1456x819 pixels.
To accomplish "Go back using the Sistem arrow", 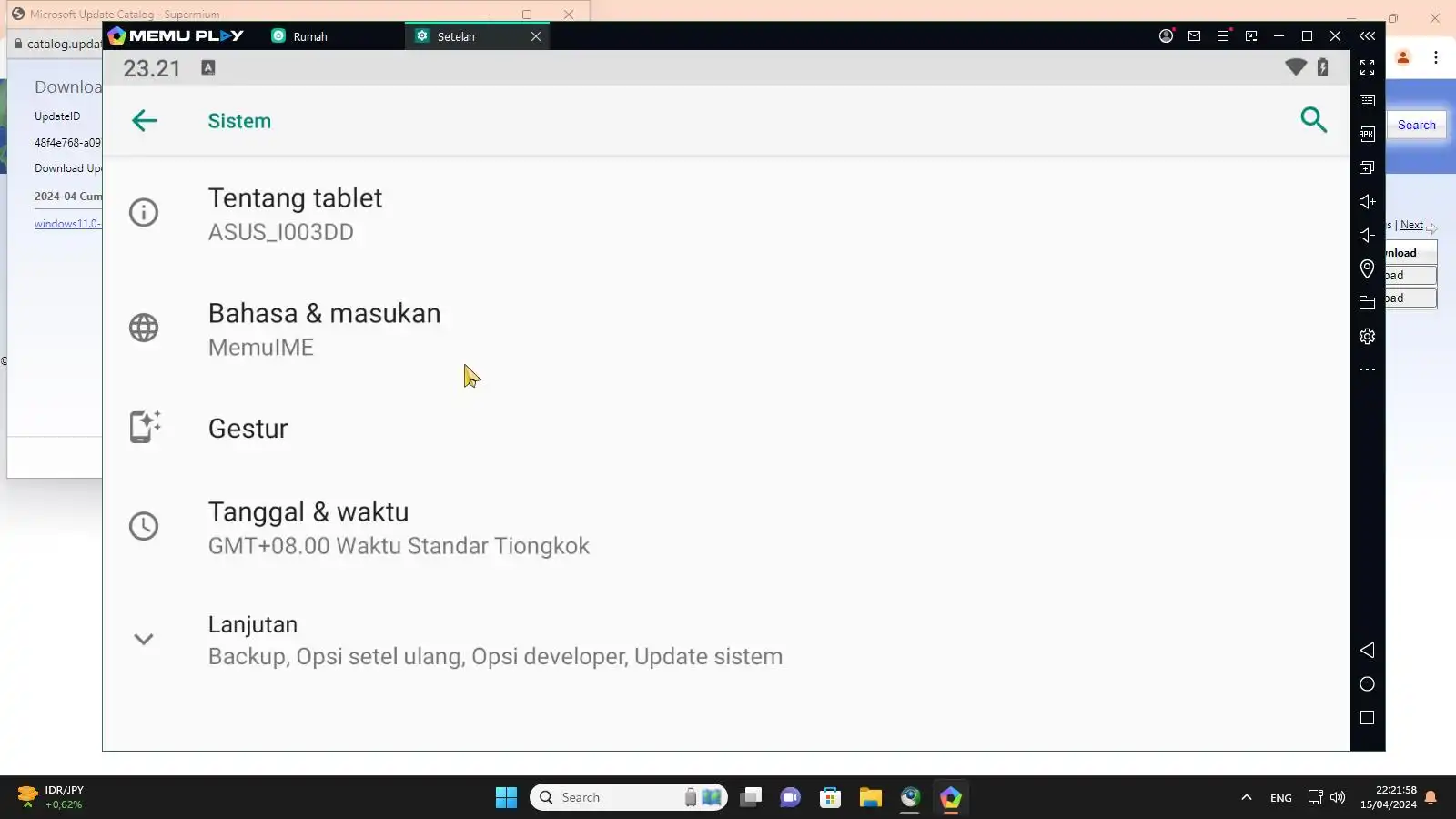I will point(144,121).
